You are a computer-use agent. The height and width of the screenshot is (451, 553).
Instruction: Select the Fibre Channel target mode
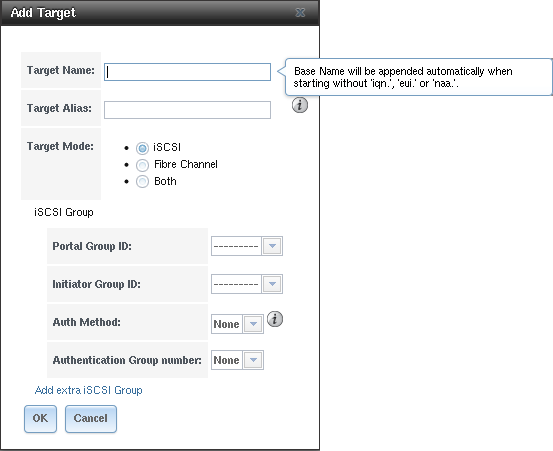coord(142,165)
